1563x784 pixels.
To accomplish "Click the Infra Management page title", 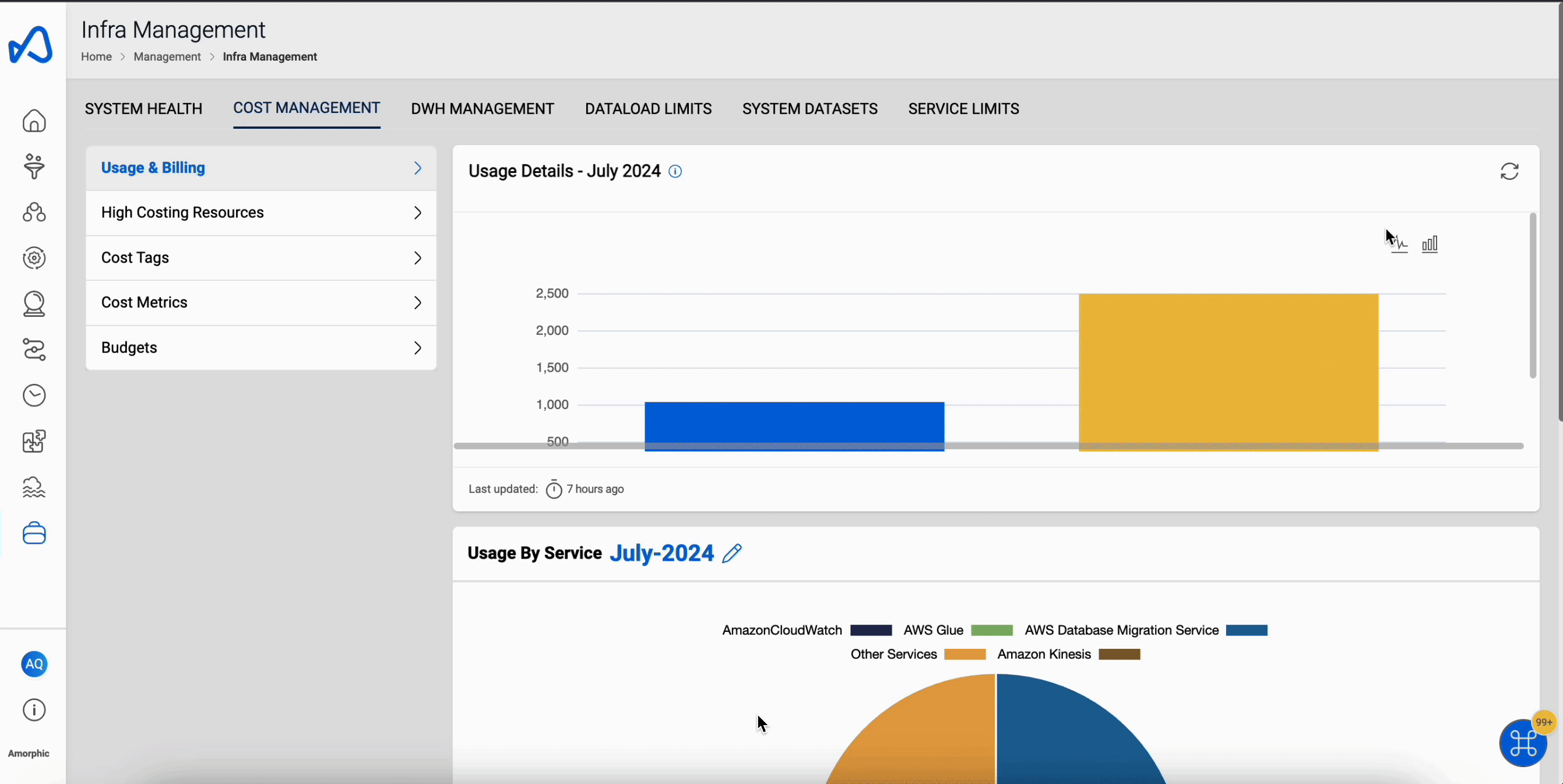I will (x=174, y=30).
